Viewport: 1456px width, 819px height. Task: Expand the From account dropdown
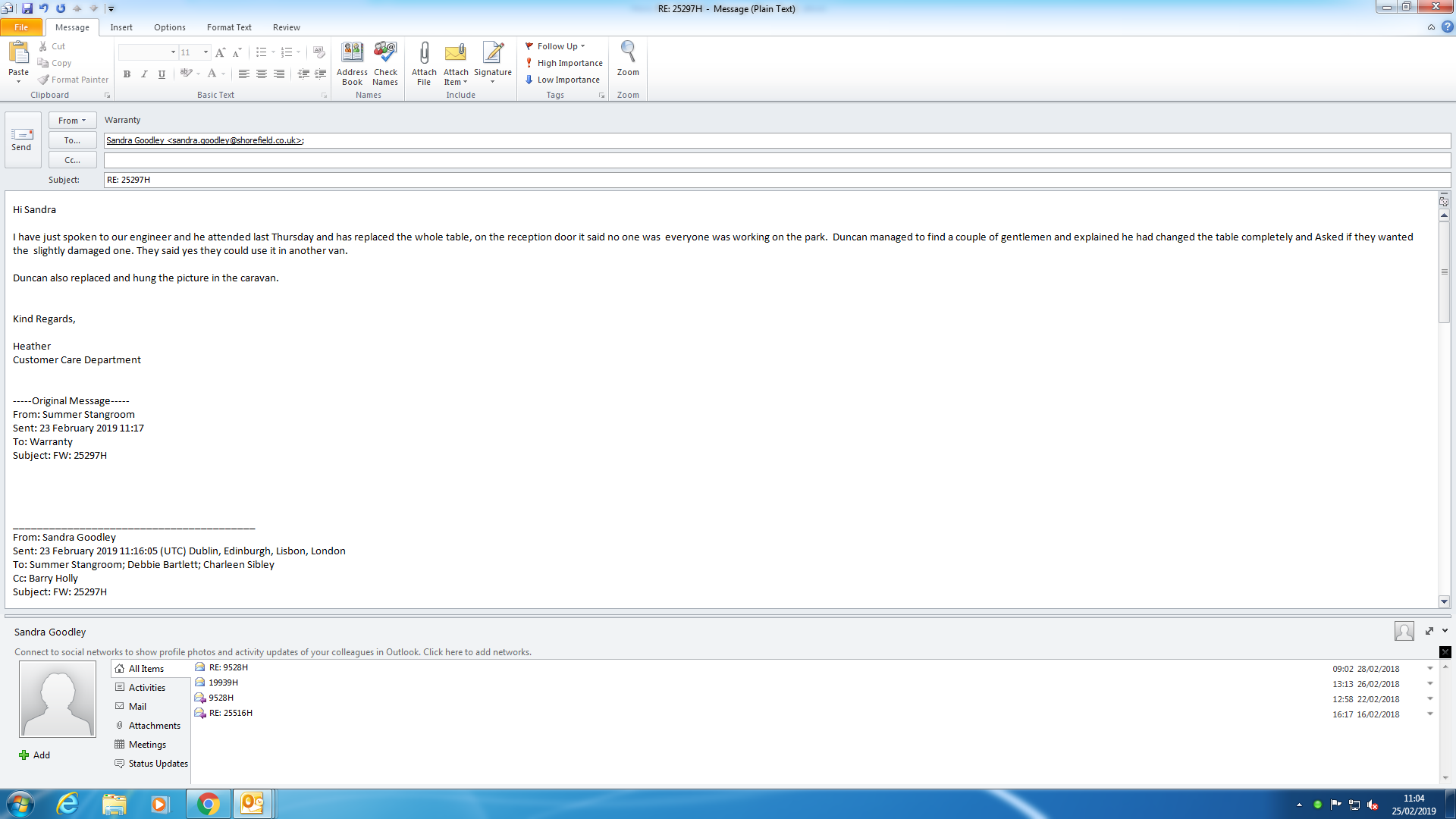coord(72,121)
